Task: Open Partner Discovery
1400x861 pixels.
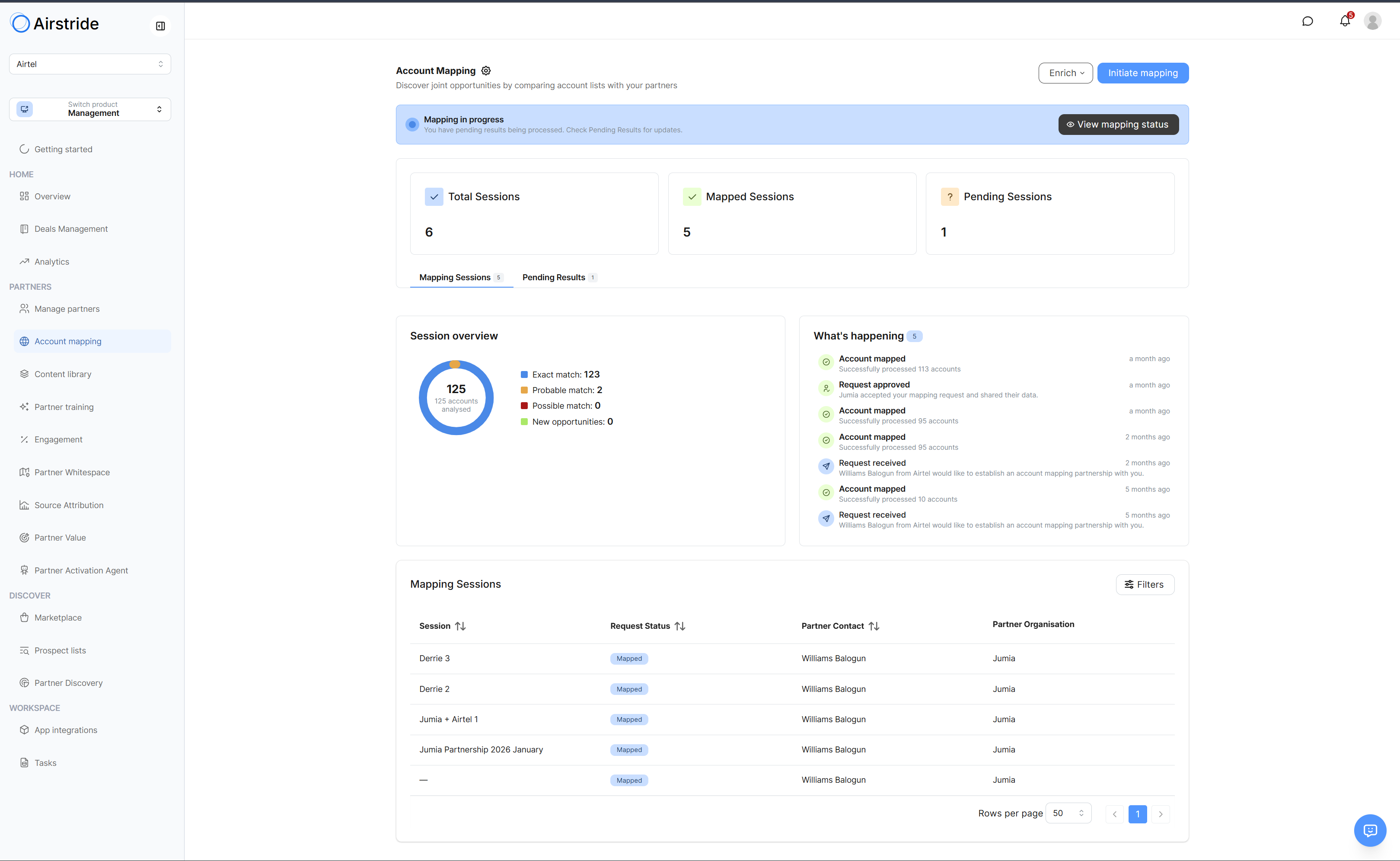Action: pos(92,683)
